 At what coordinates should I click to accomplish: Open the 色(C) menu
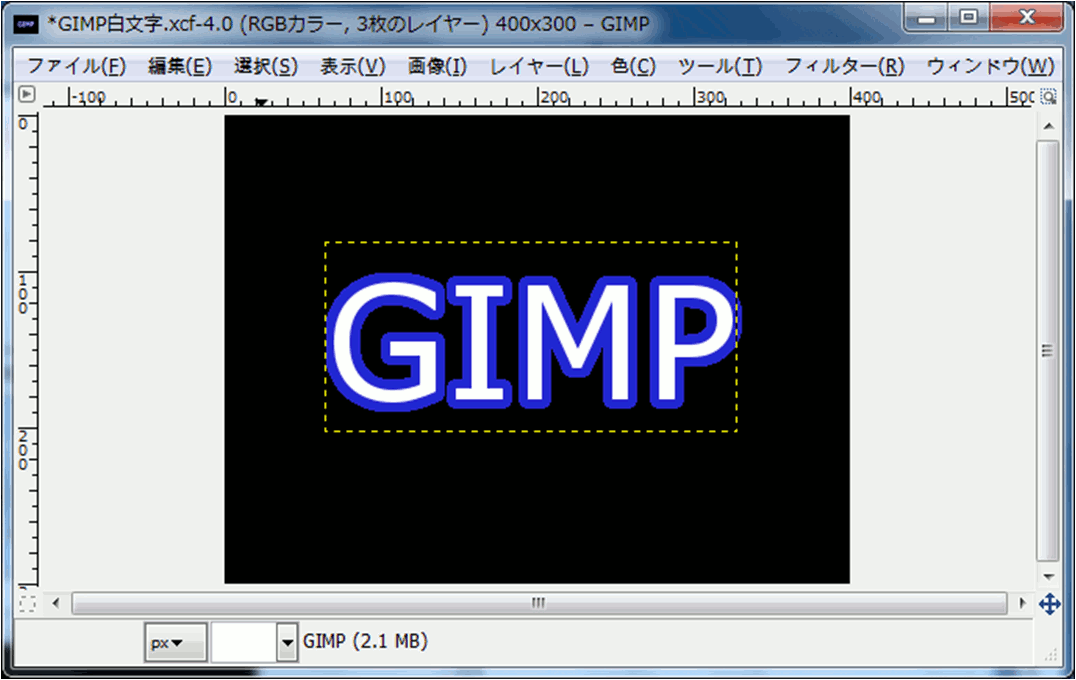coord(633,67)
